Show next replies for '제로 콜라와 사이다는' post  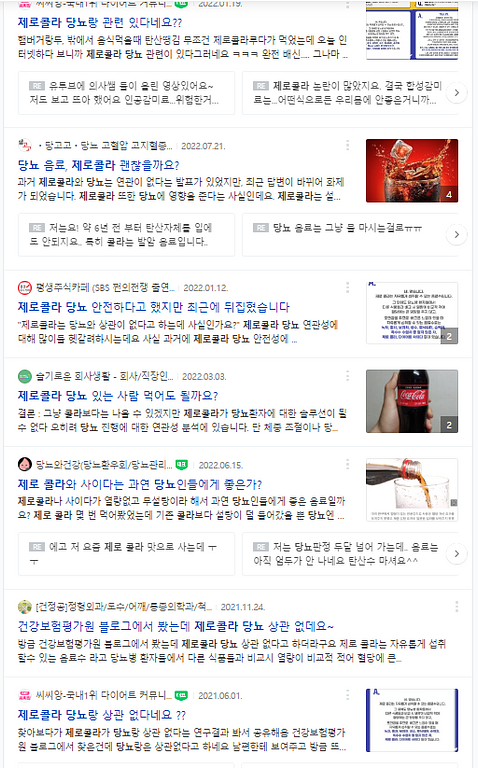point(456,553)
